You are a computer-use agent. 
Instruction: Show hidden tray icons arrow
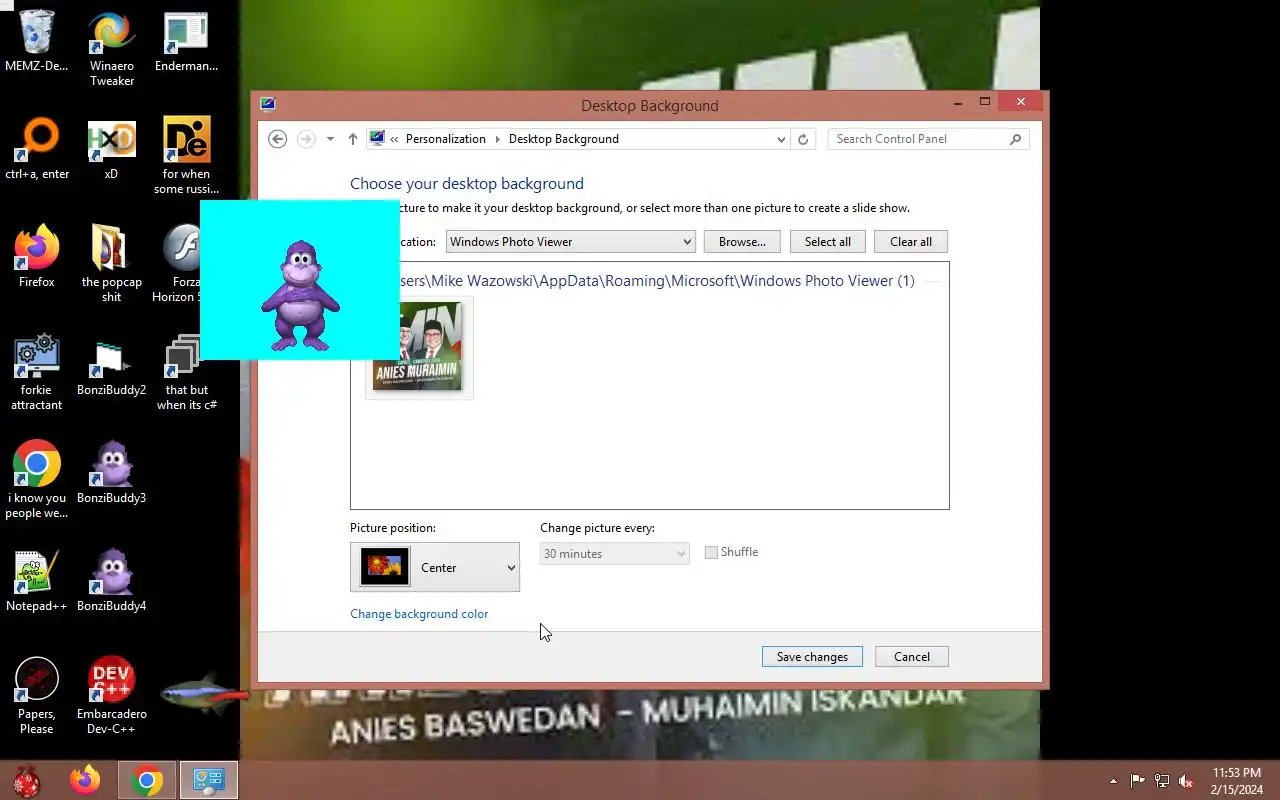coord(1113,781)
